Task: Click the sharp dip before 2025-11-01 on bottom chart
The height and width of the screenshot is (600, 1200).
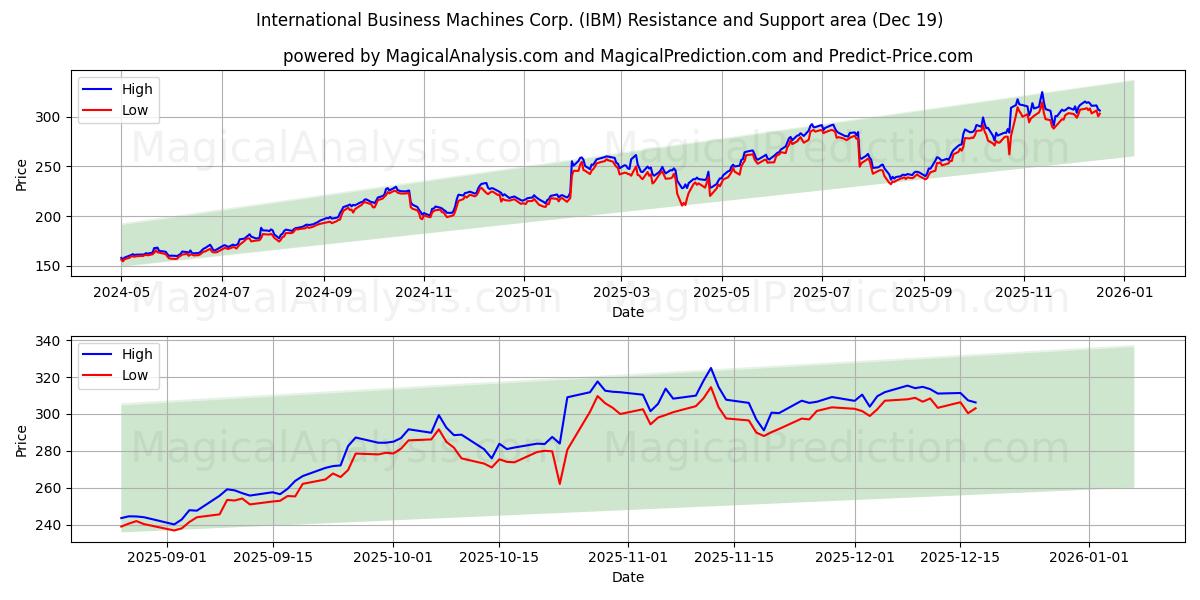Action: [561, 484]
